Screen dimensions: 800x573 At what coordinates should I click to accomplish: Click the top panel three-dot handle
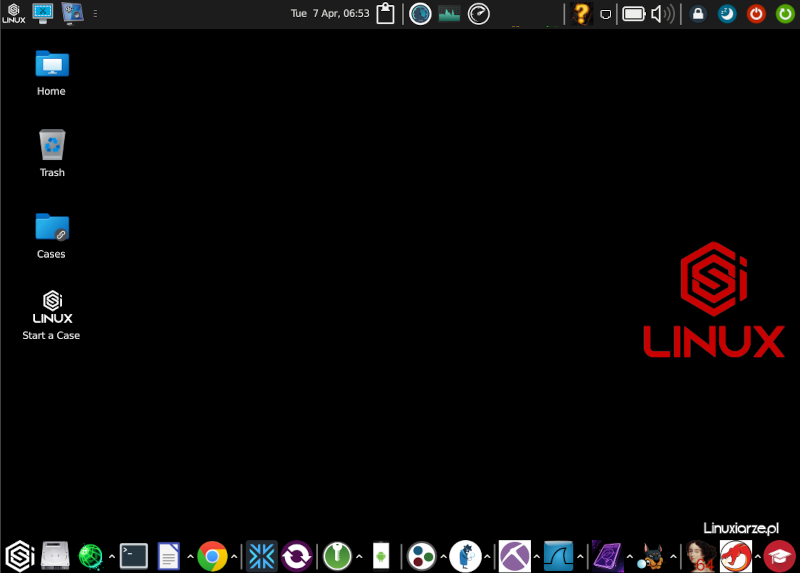[x=95, y=14]
